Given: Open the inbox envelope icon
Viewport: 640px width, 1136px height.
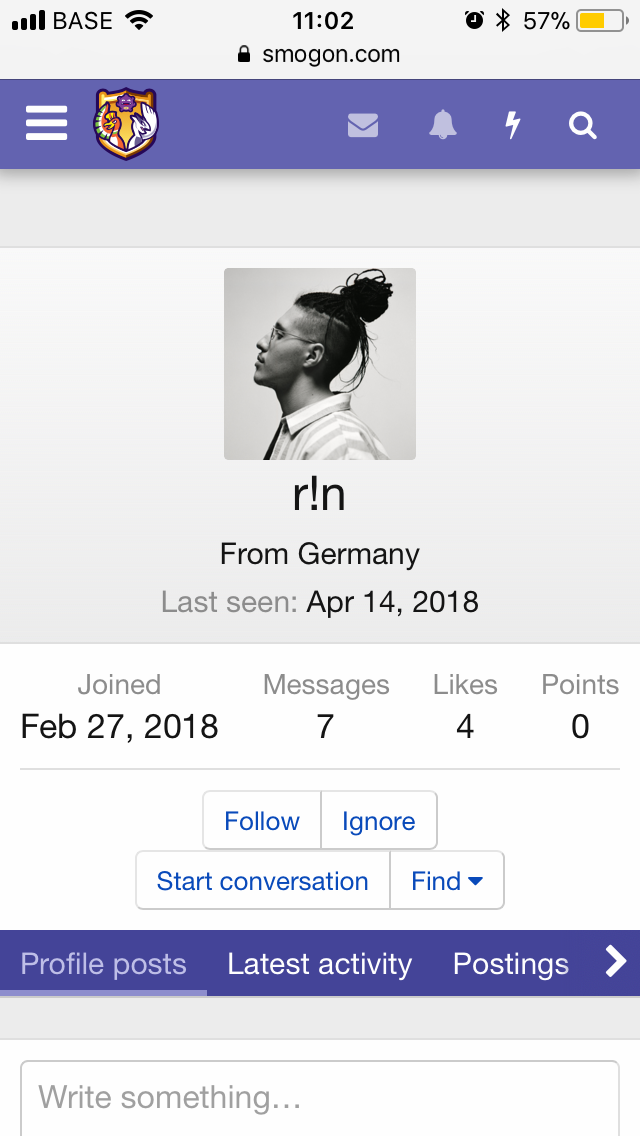Looking at the screenshot, I should pyautogui.click(x=363, y=125).
